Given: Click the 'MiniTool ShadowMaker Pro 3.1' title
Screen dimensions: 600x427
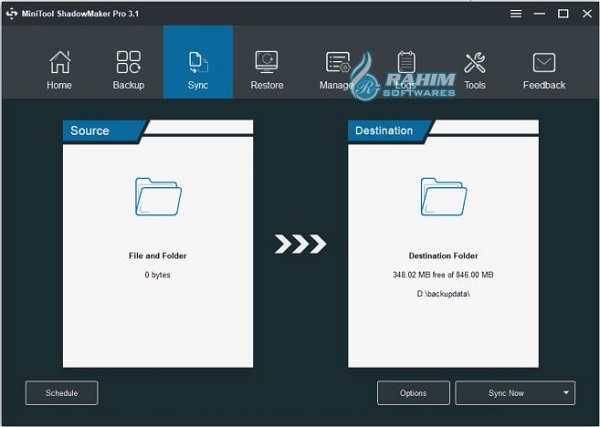Looking at the screenshot, I should pyautogui.click(x=80, y=14).
